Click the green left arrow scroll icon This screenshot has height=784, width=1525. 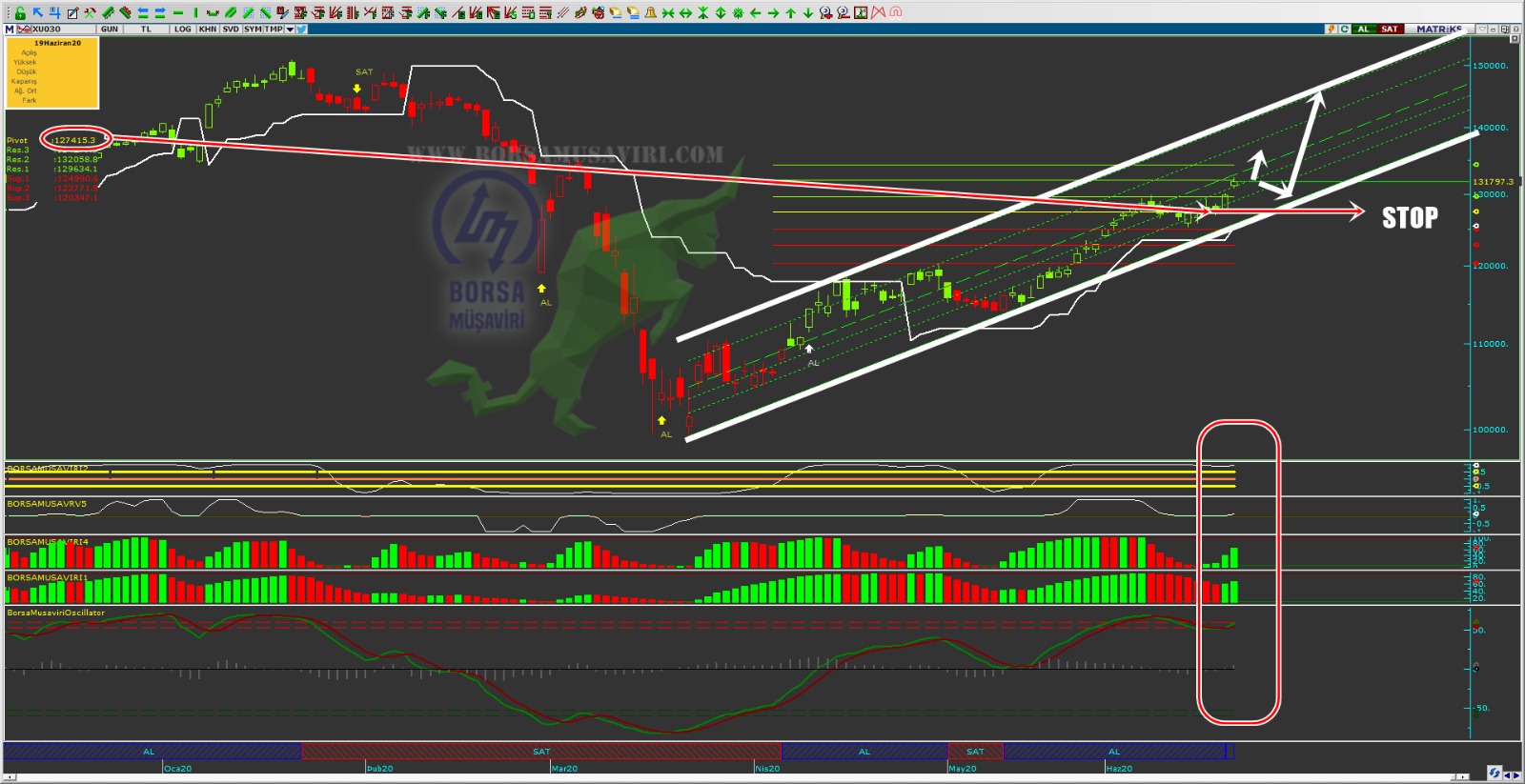pyautogui.click(x=755, y=12)
